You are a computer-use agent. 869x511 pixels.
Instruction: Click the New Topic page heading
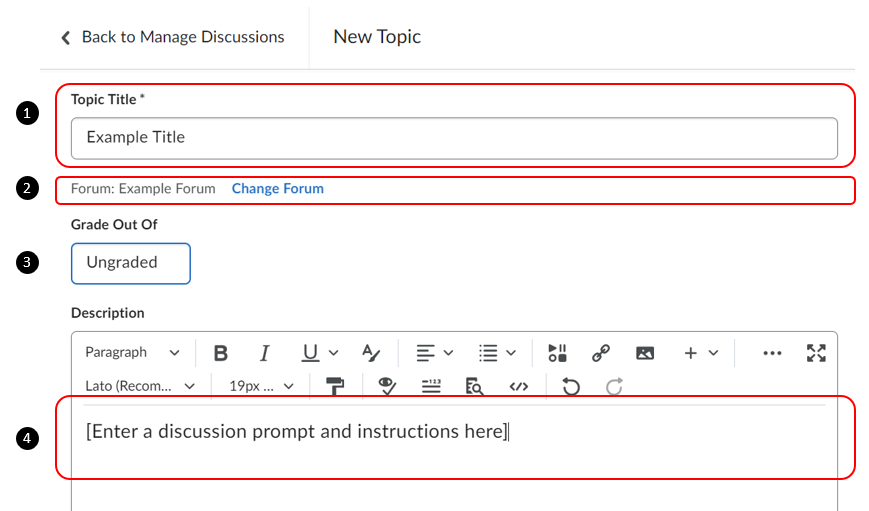click(x=377, y=37)
